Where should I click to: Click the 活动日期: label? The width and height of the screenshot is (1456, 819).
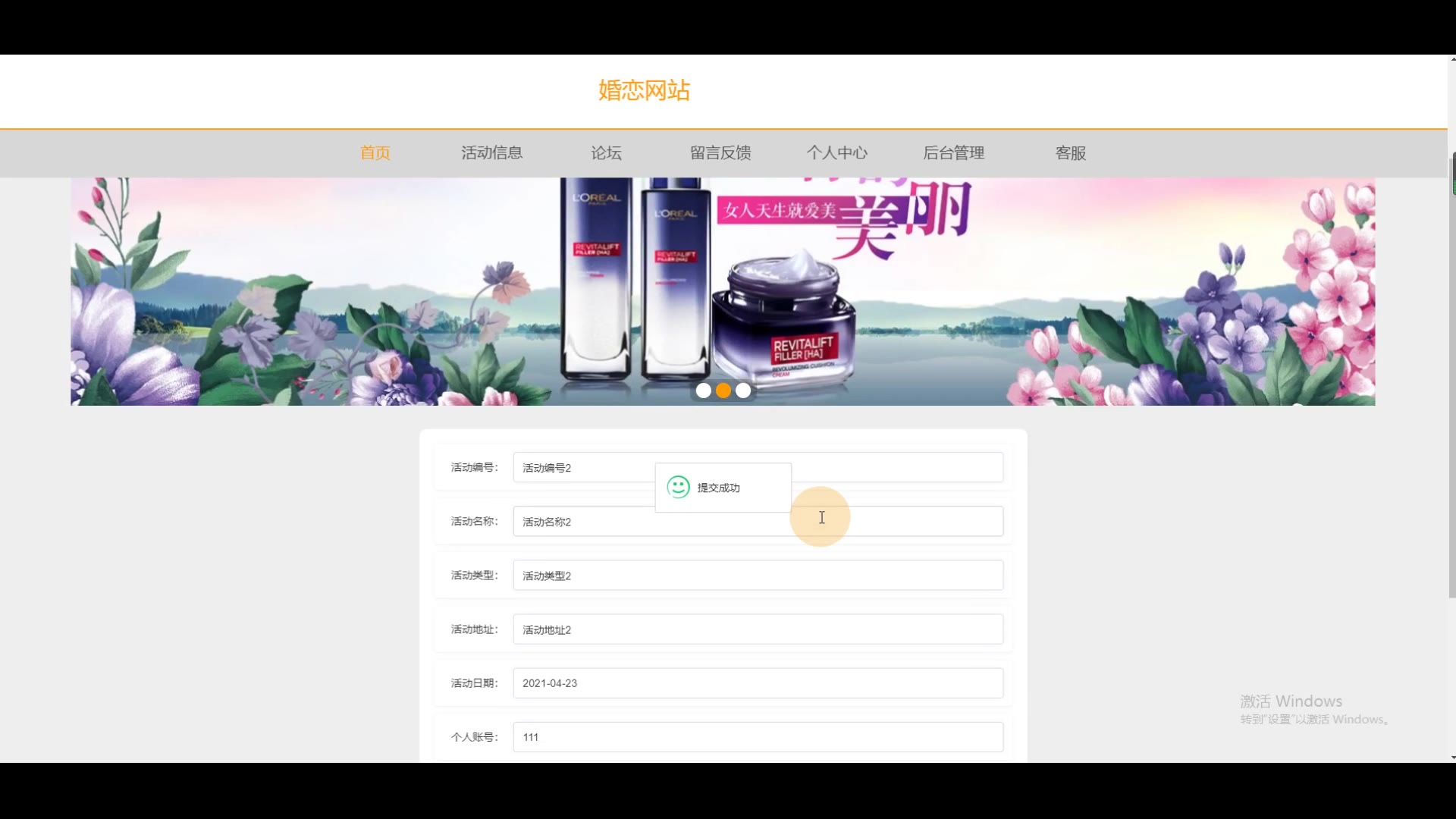pyautogui.click(x=475, y=682)
